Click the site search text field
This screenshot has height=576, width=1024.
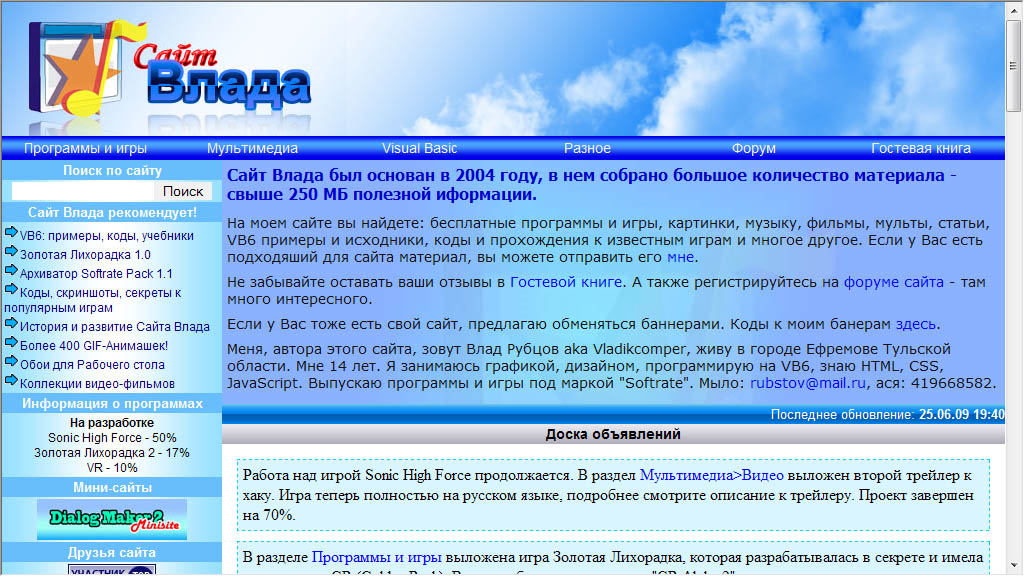pyautogui.click(x=83, y=191)
